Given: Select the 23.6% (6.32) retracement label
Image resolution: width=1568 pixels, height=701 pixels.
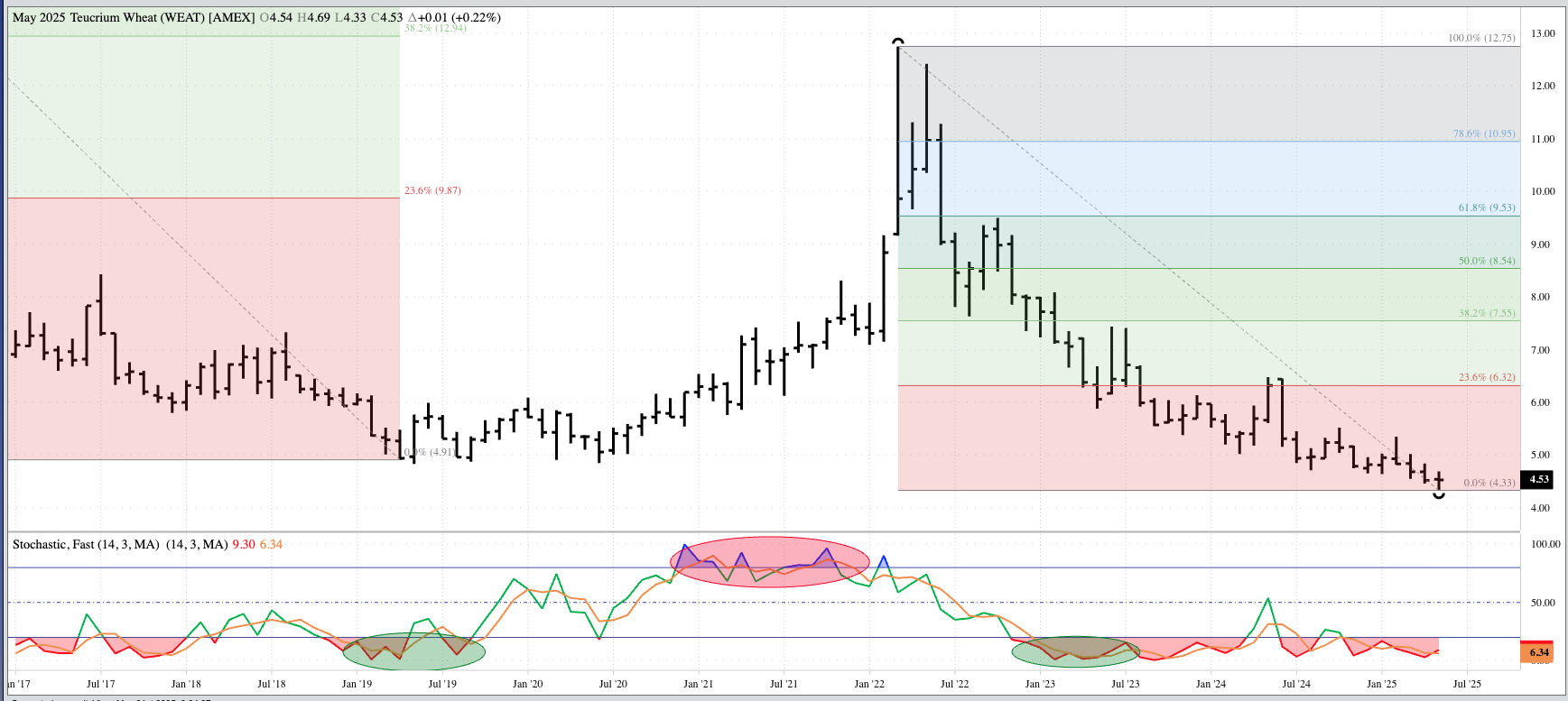Looking at the screenshot, I should [1487, 377].
